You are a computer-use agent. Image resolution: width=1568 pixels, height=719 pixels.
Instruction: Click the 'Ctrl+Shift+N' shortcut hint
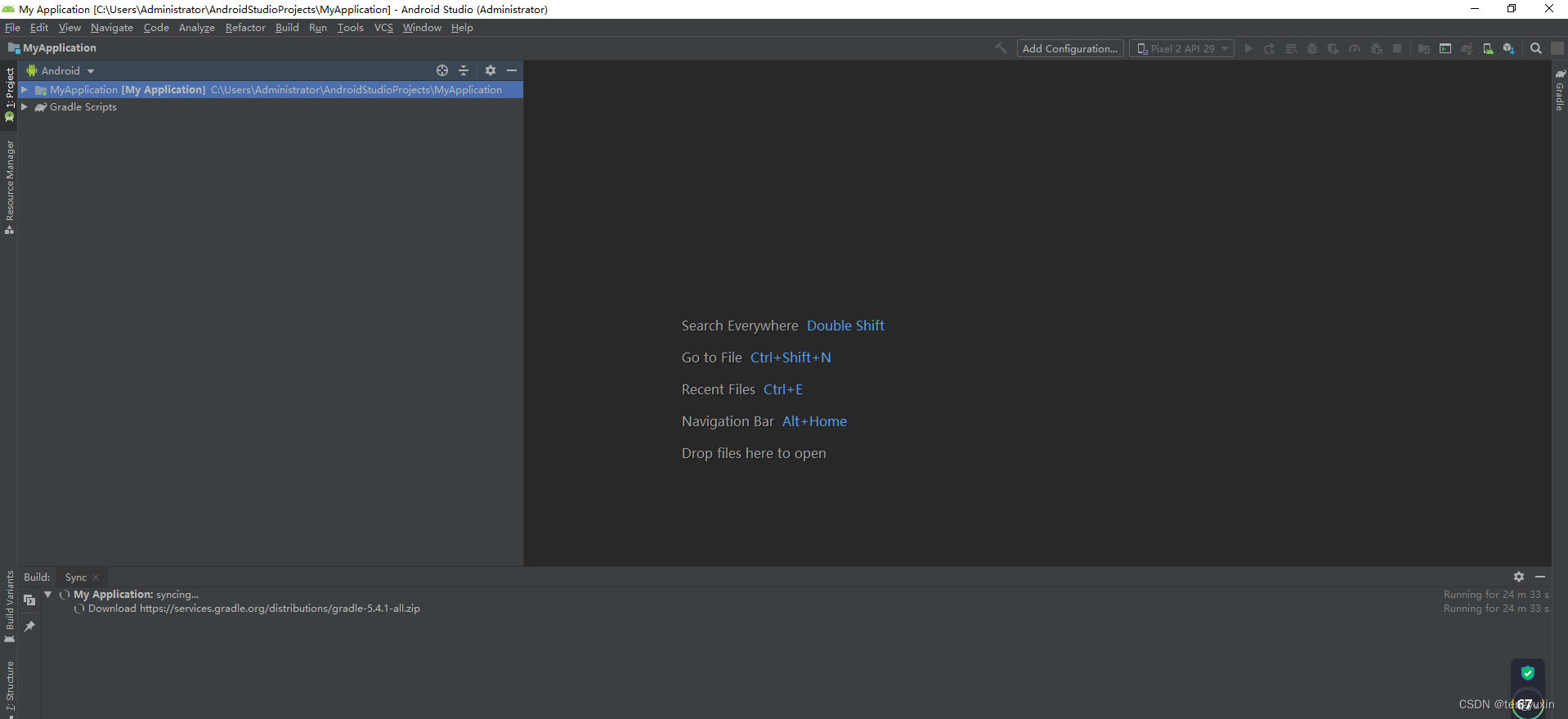[x=791, y=357]
